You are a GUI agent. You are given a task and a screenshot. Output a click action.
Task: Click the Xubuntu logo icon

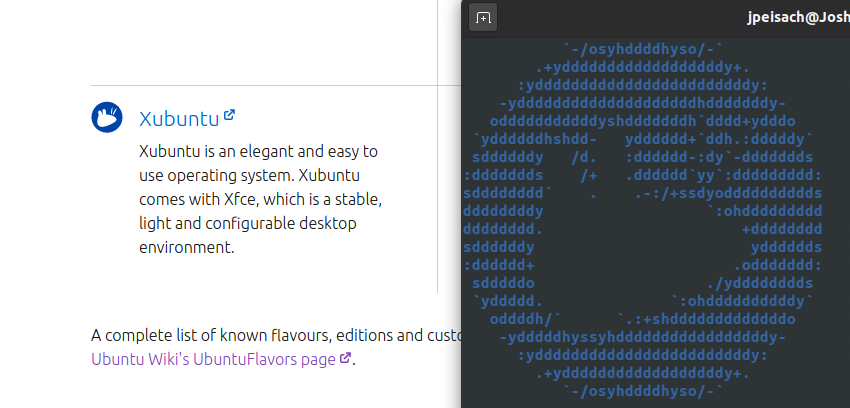(x=107, y=117)
